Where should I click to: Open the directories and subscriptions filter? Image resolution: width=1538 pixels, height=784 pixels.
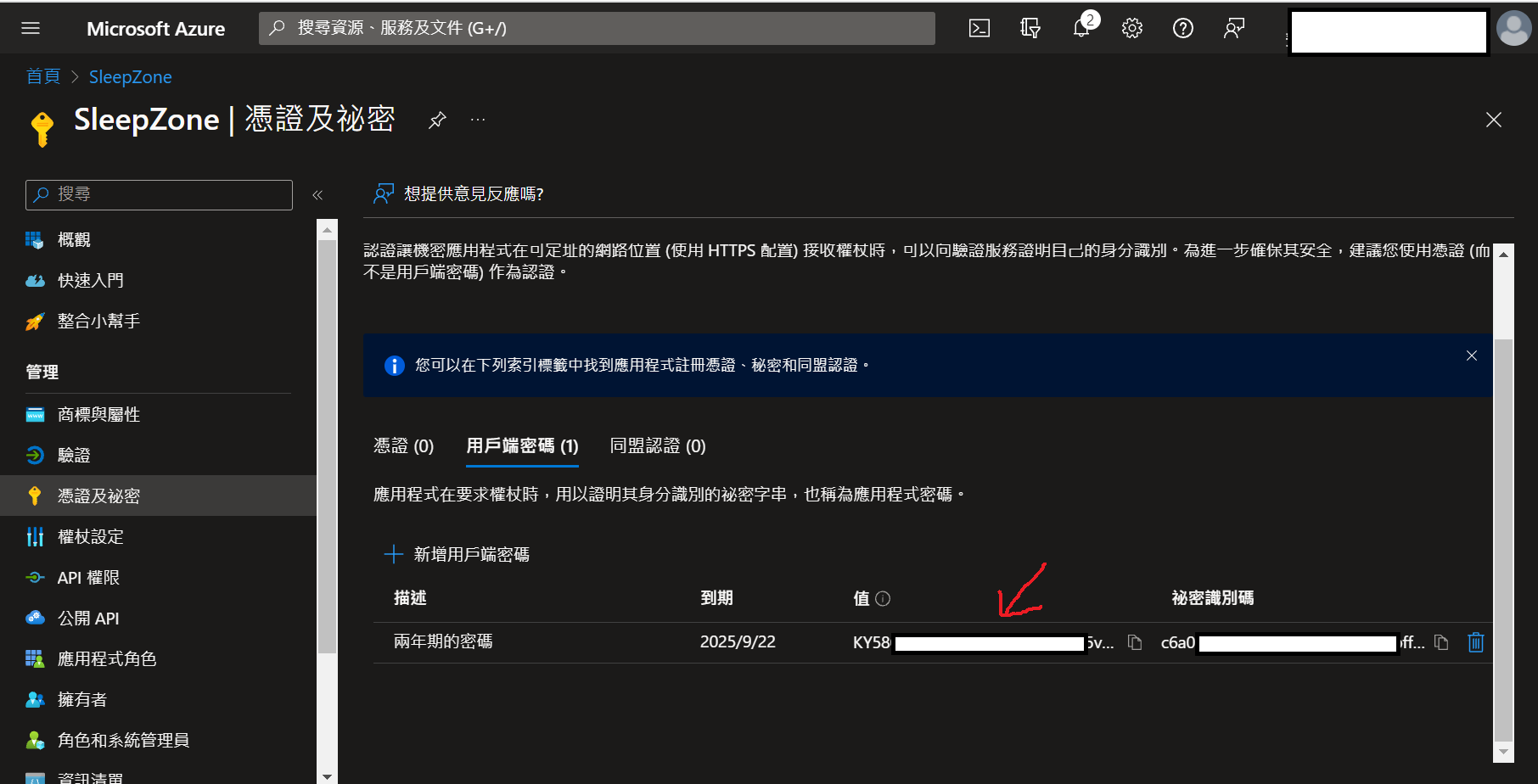tap(1030, 28)
